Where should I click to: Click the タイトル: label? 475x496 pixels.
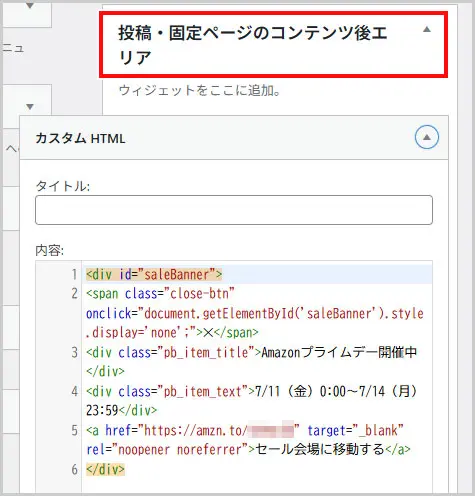pos(63,186)
